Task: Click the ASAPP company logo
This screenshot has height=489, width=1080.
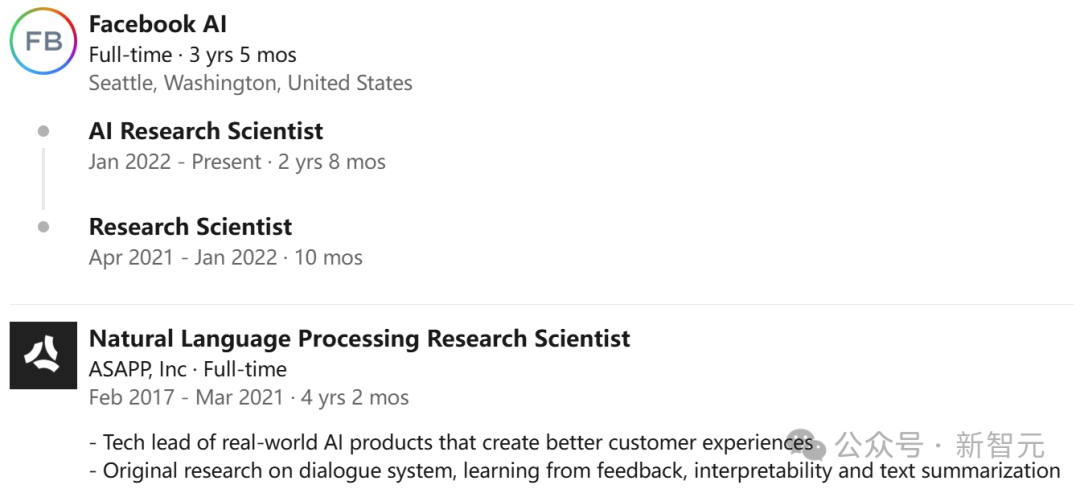Action: point(43,355)
